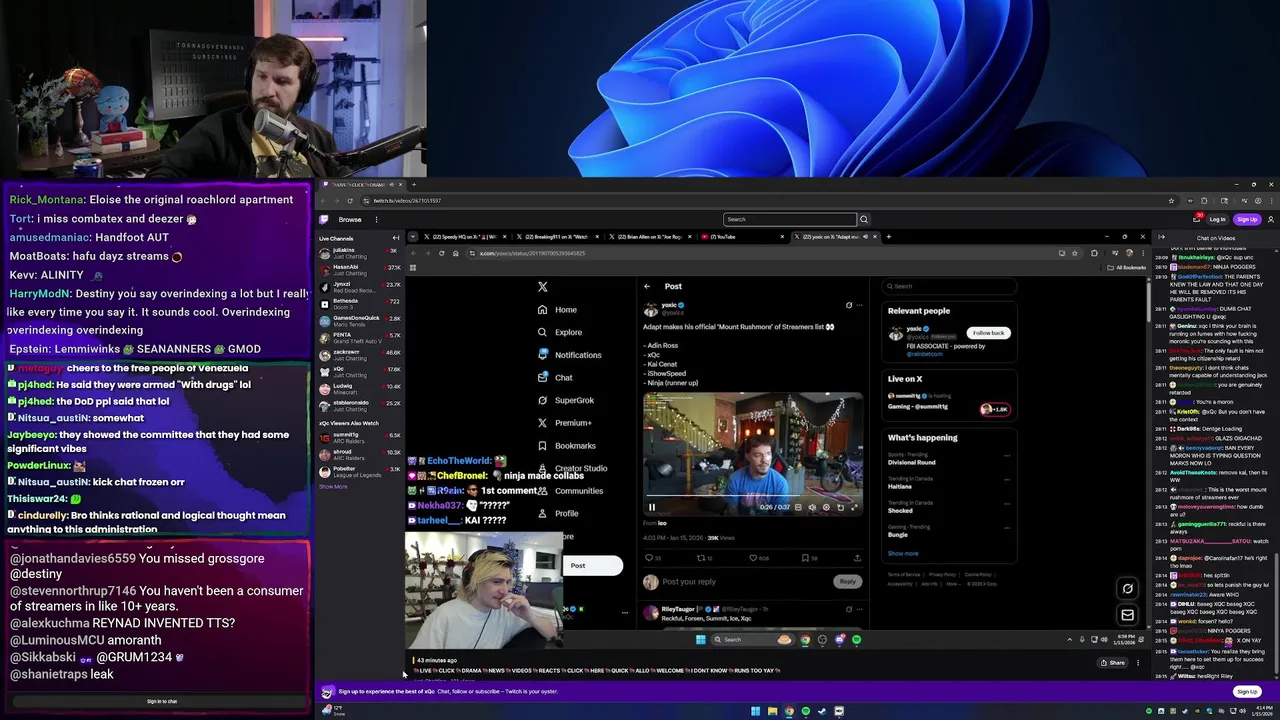Click the repost icon under post
The width and height of the screenshot is (1280, 720).
click(x=701, y=558)
